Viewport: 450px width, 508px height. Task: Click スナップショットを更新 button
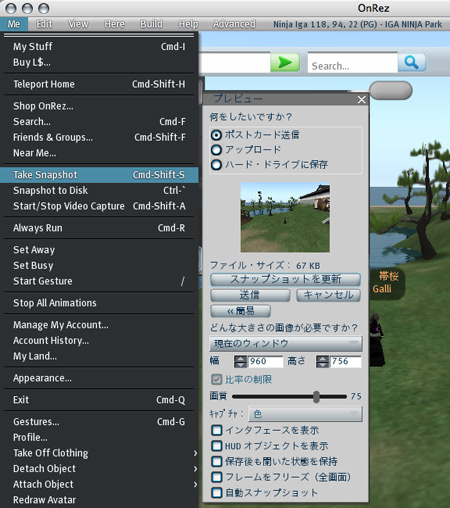(285, 279)
